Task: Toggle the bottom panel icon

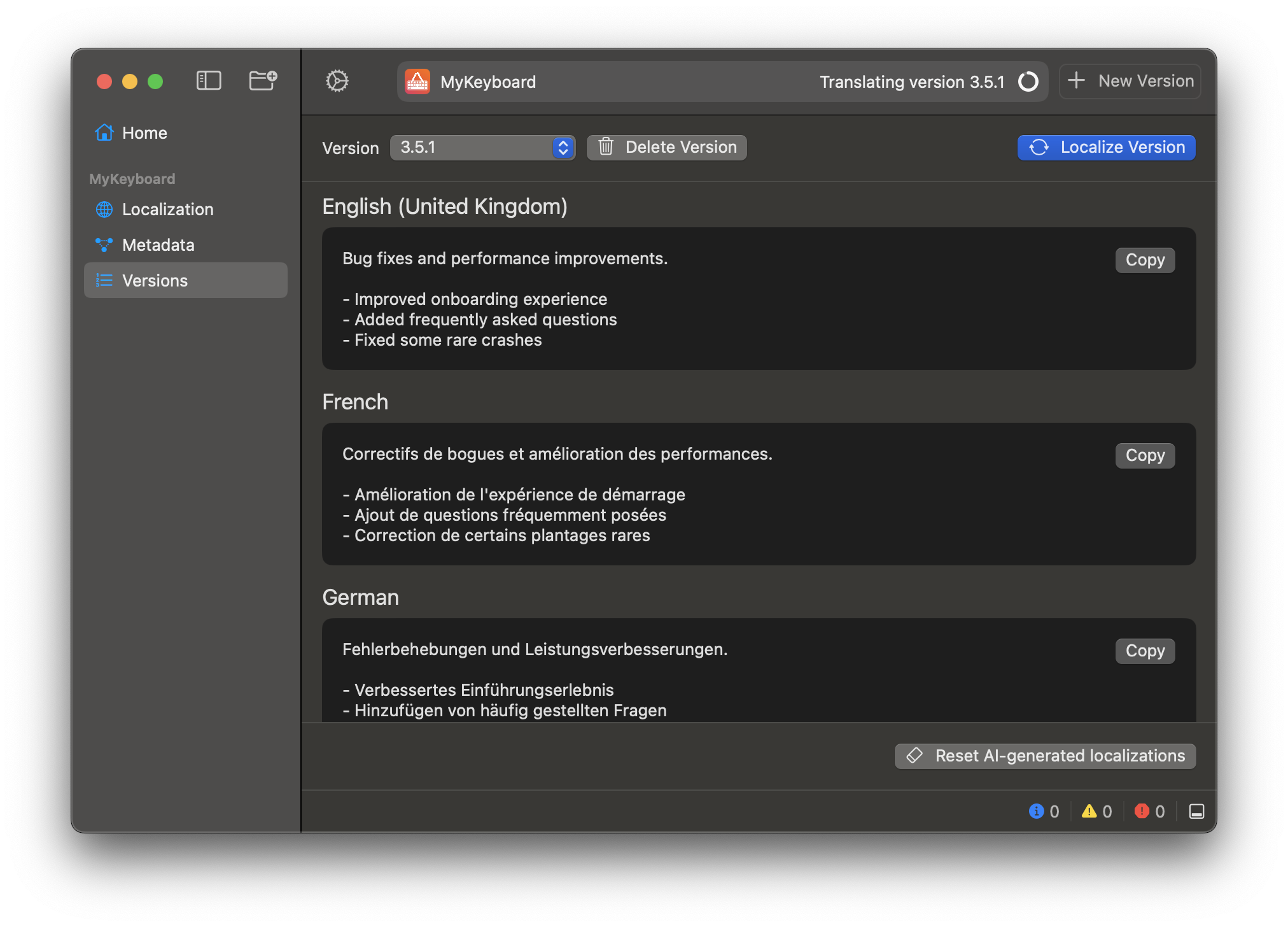Action: coord(1196,811)
